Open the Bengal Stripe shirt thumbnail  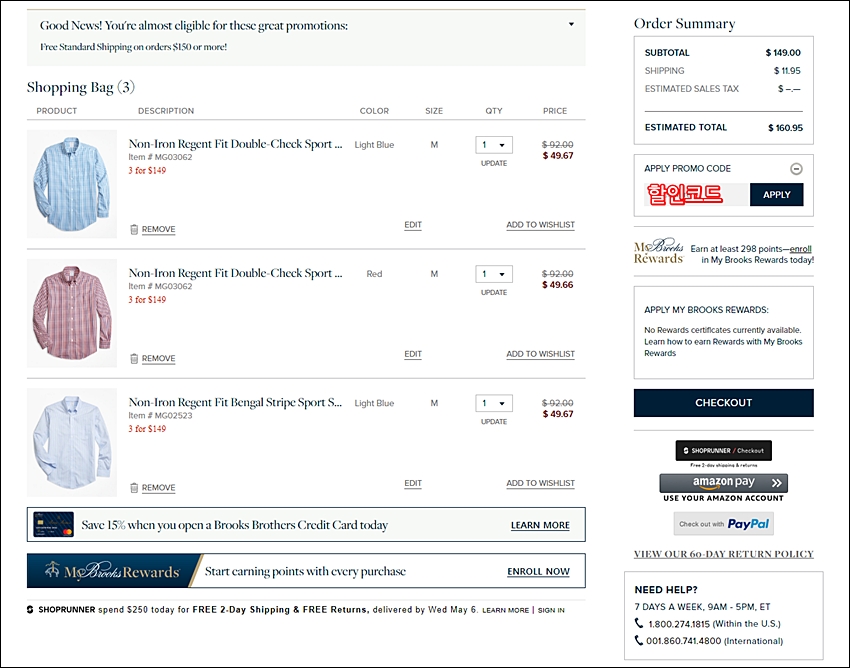click(x=72, y=442)
